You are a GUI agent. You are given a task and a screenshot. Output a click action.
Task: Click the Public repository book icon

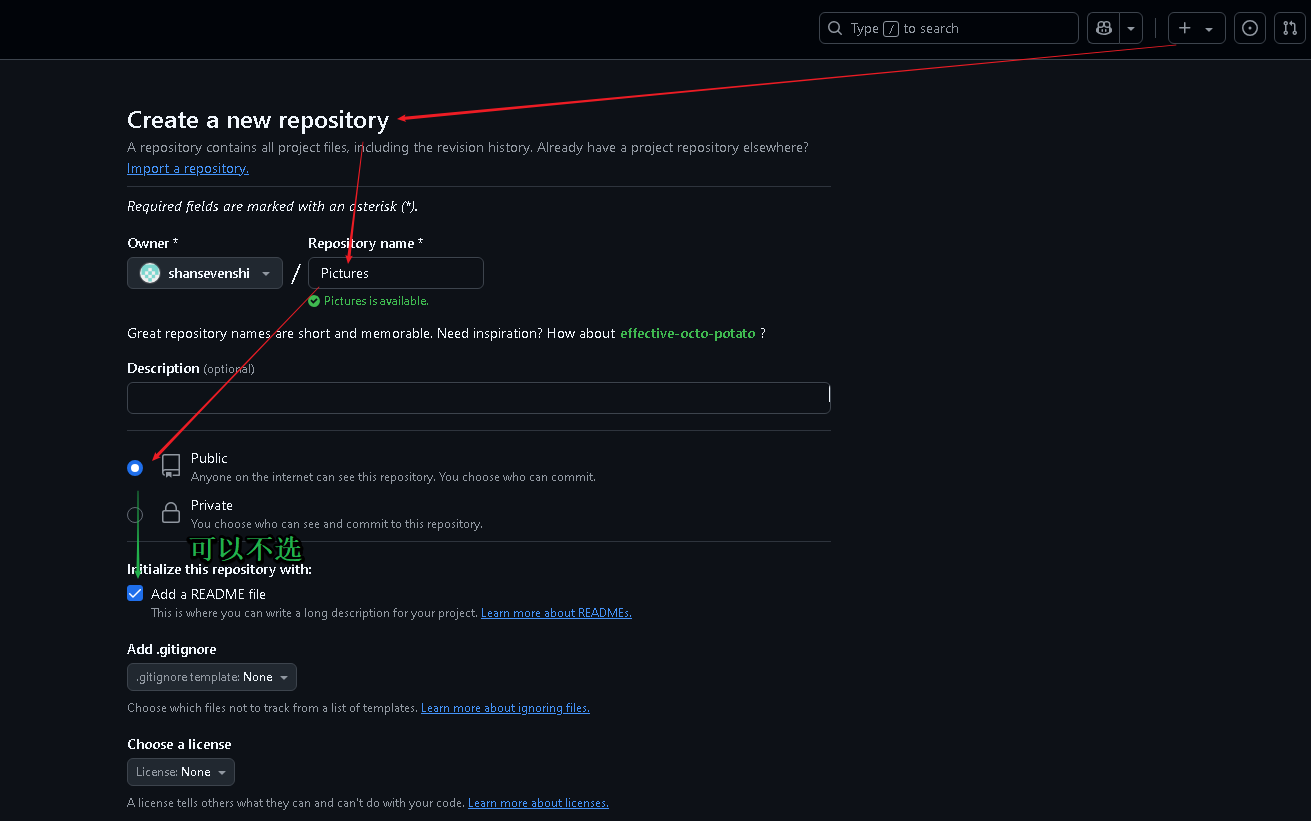click(x=171, y=465)
